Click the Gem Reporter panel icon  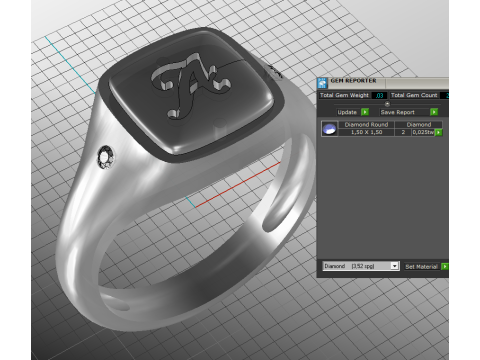[322, 83]
